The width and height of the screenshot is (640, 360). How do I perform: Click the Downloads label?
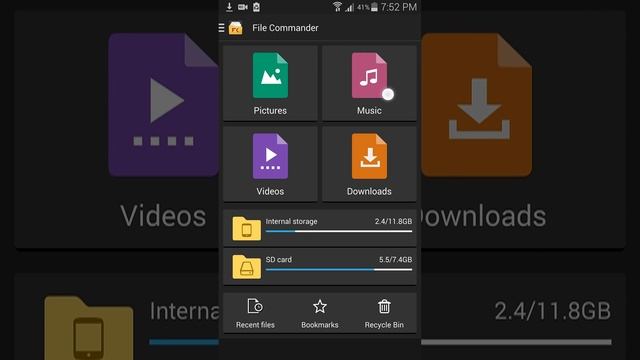click(369, 191)
